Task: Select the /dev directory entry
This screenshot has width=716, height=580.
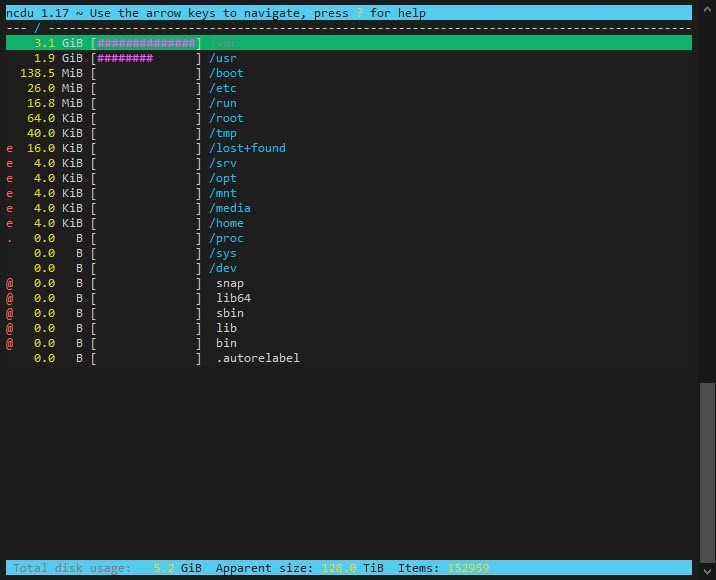Action: 222,268
